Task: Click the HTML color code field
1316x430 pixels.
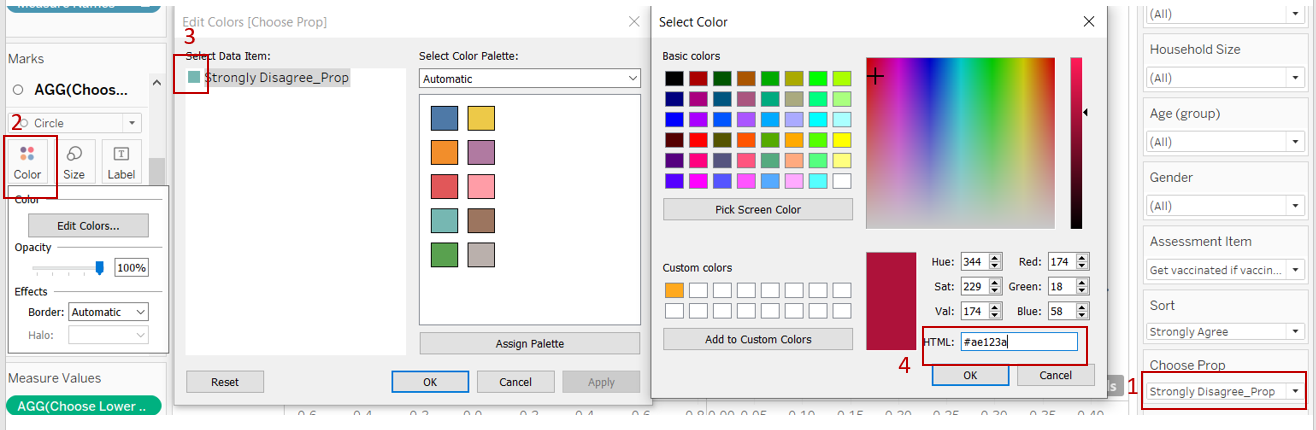Action: 1018,342
